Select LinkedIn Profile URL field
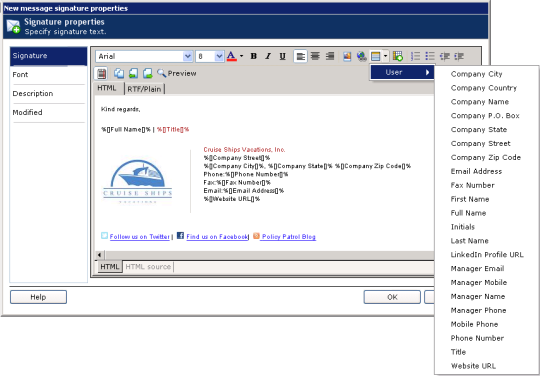The image size is (540, 376). point(487,254)
